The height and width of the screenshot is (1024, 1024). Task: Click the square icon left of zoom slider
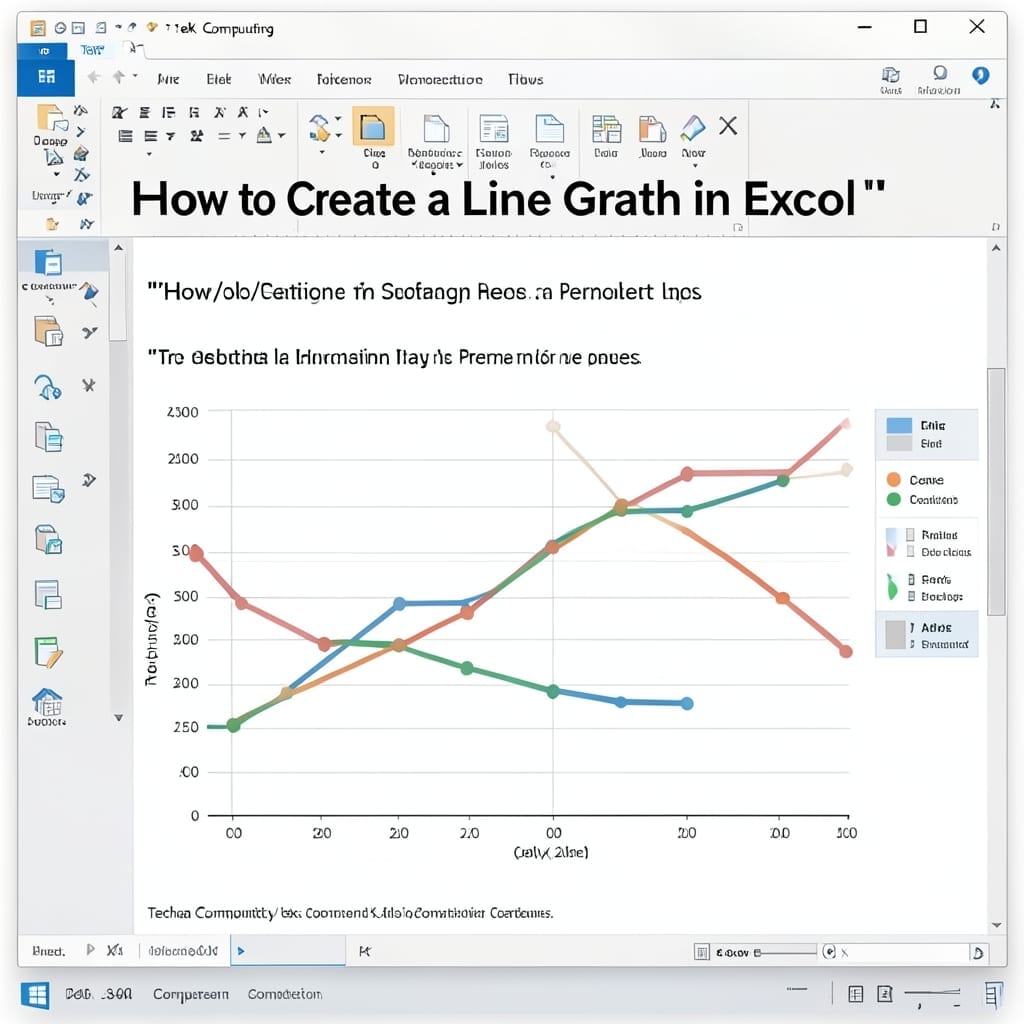[x=701, y=952]
